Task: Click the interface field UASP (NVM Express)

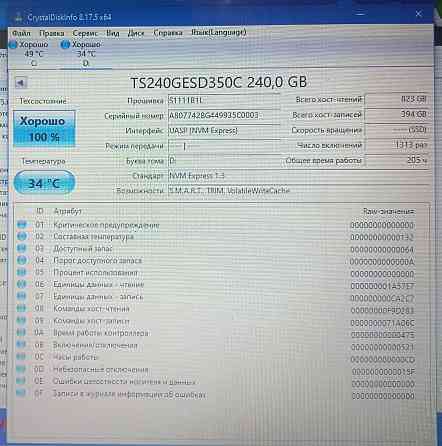Action: tap(224, 131)
